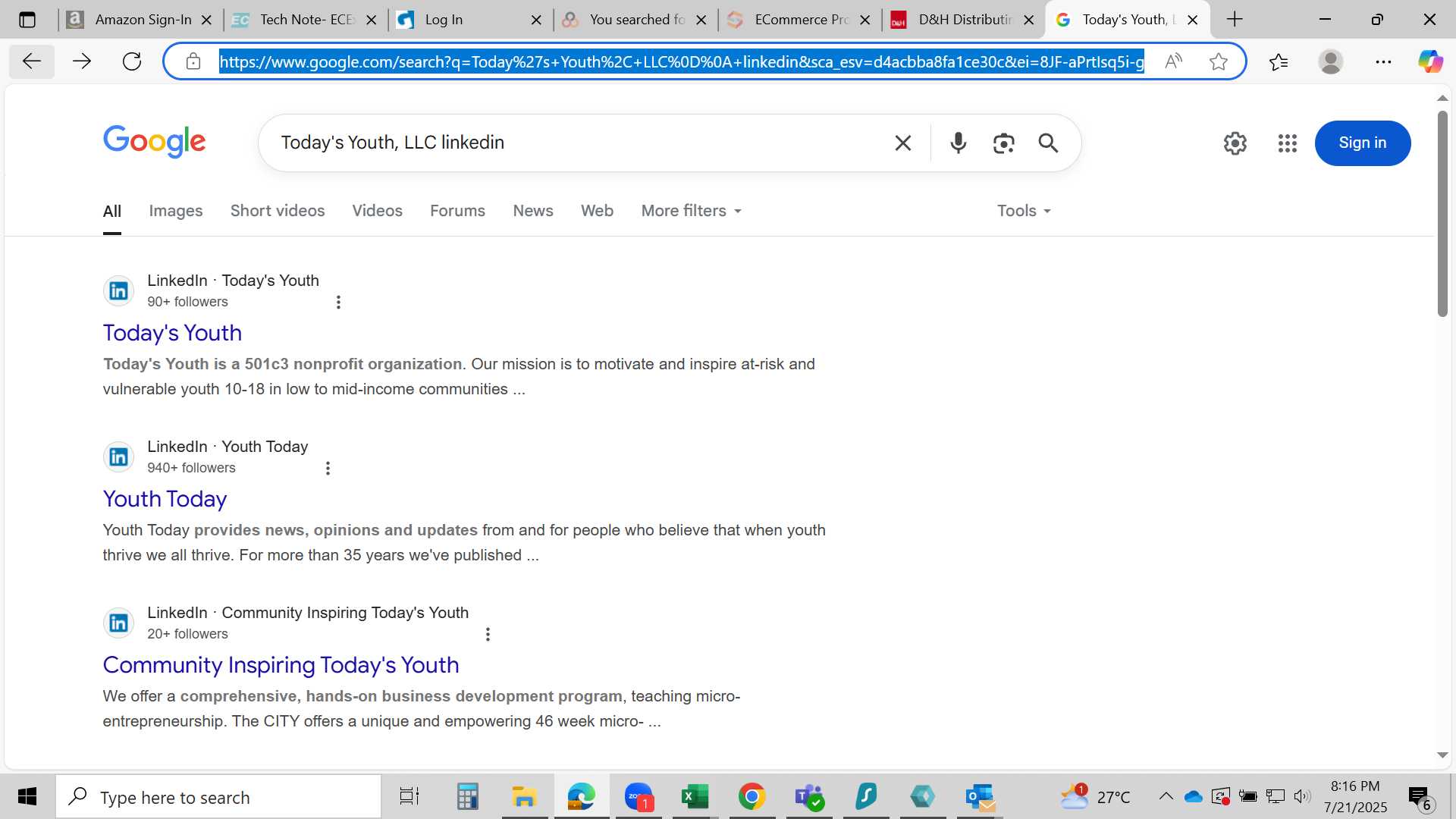Open File Explorer from the taskbar

click(524, 797)
